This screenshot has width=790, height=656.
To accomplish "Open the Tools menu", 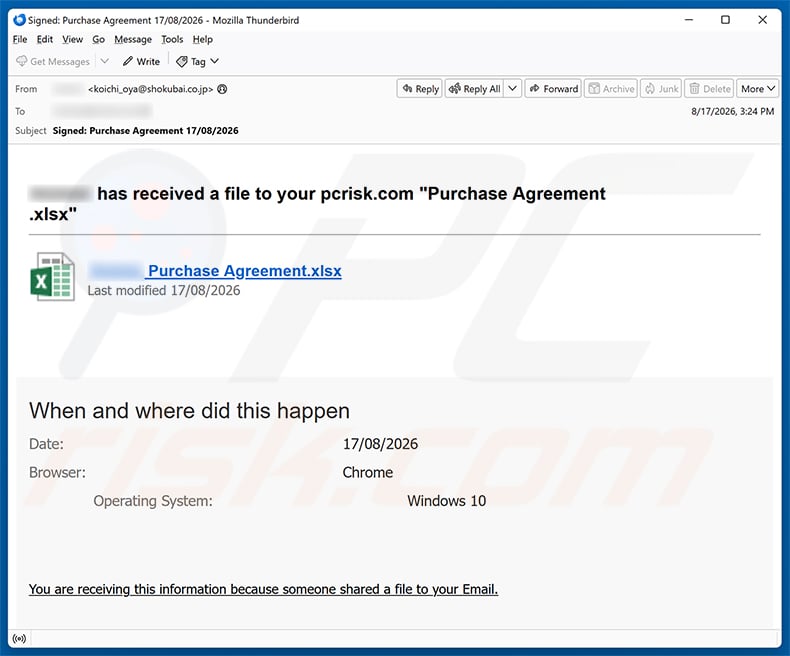I will pos(172,39).
